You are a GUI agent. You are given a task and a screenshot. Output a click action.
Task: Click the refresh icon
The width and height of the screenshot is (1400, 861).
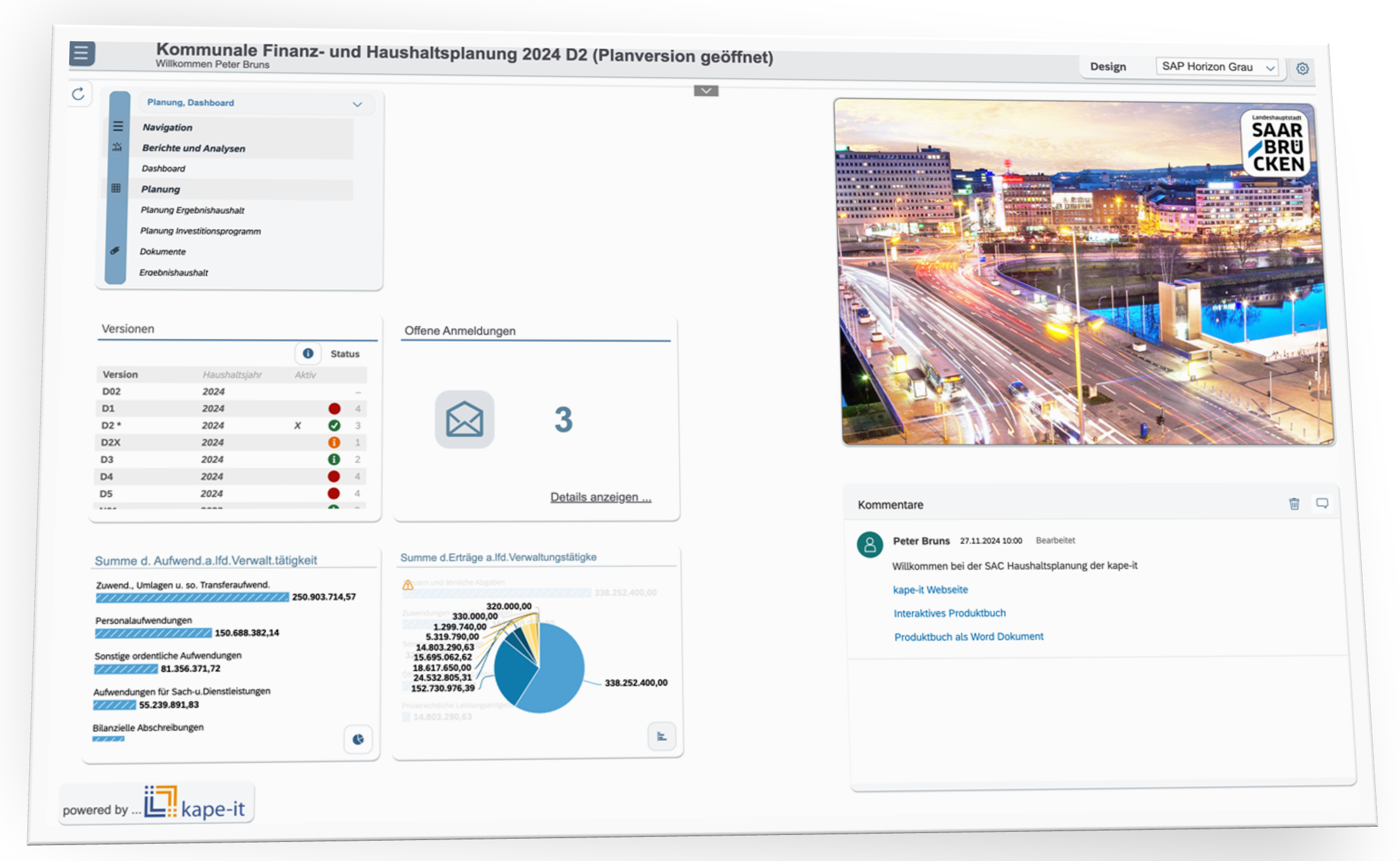pyautogui.click(x=78, y=95)
